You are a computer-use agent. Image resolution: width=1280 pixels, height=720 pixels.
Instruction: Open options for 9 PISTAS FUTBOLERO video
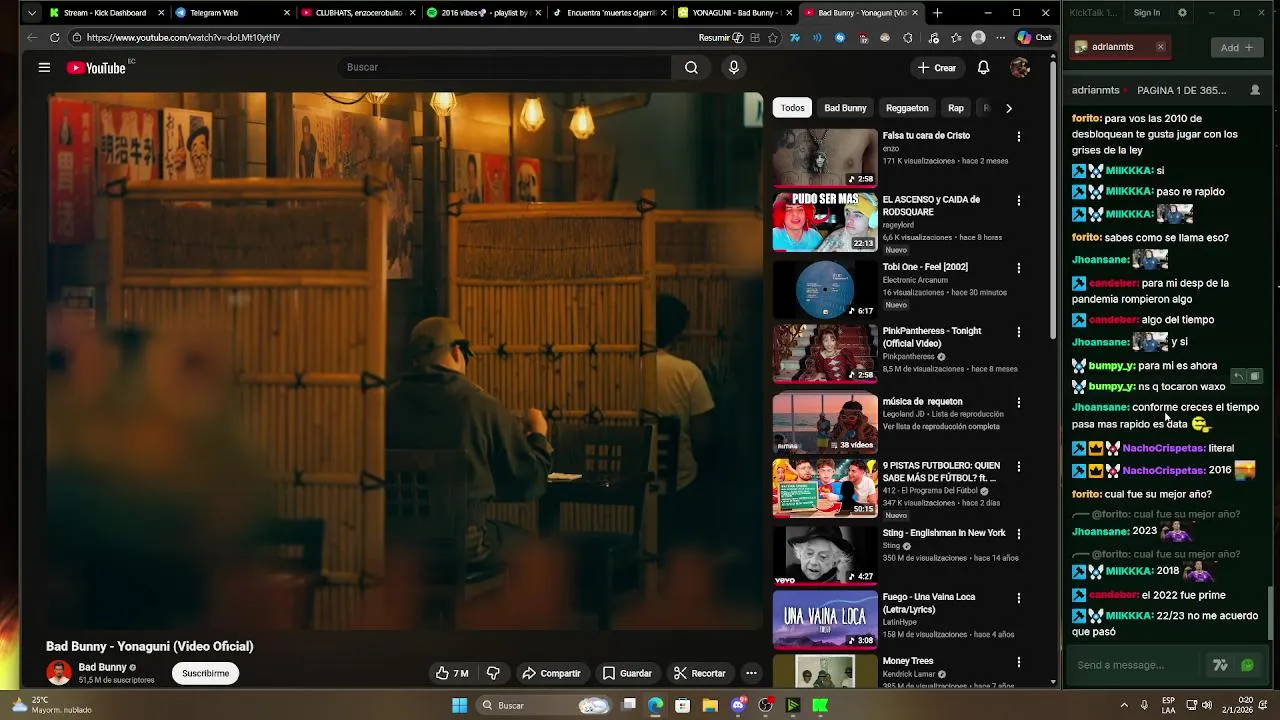(1019, 466)
